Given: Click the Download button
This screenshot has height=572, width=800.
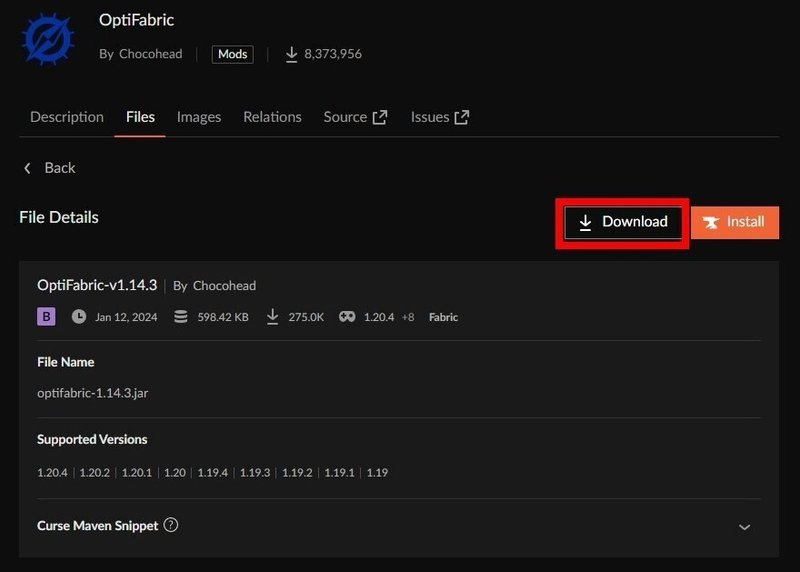Looking at the screenshot, I should coord(623,222).
